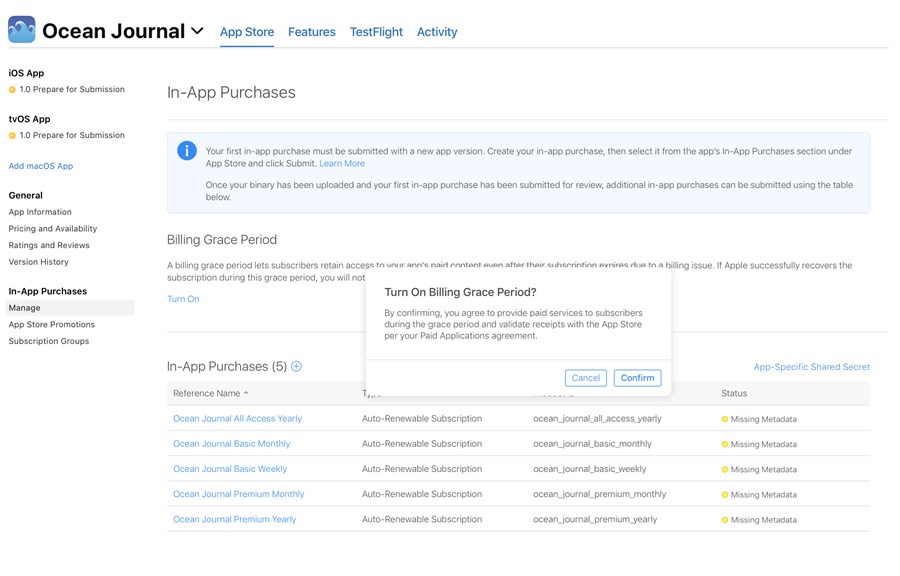Open App-Specific Shared Secret link
This screenshot has width=900, height=576.
pos(812,367)
